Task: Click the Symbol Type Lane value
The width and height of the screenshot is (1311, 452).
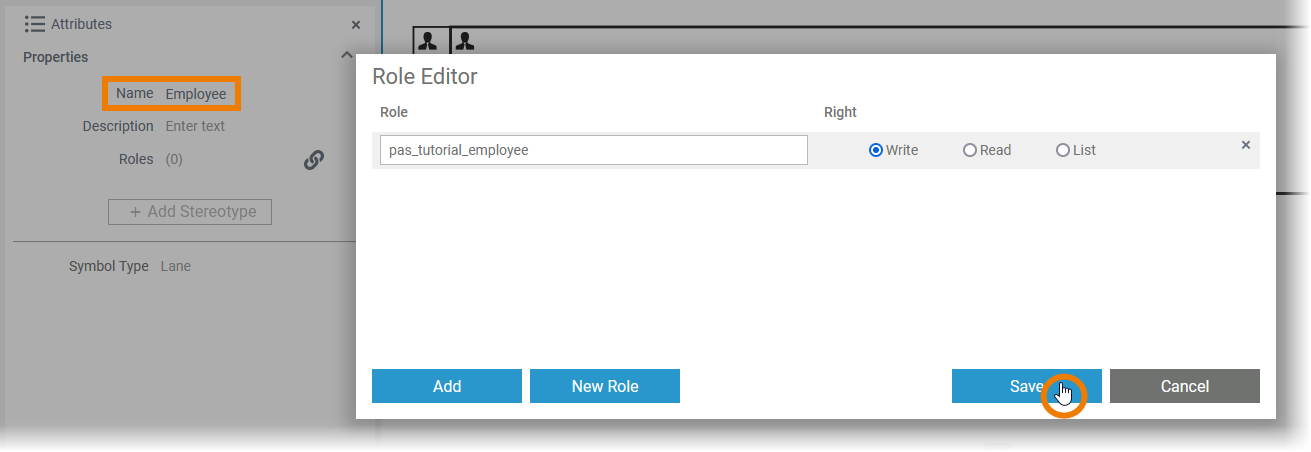Action: click(x=176, y=266)
